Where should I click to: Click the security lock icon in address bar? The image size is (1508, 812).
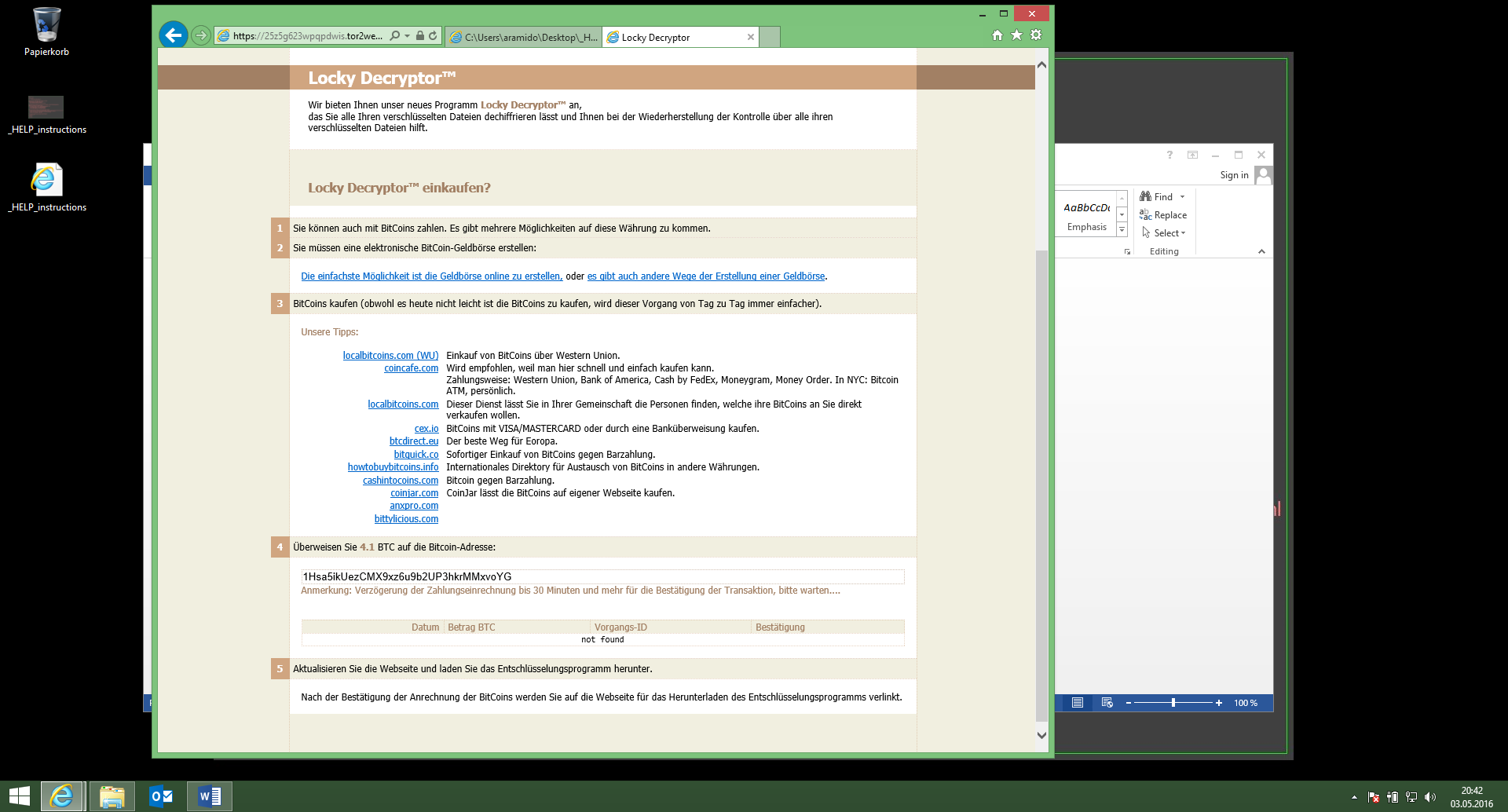[420, 36]
